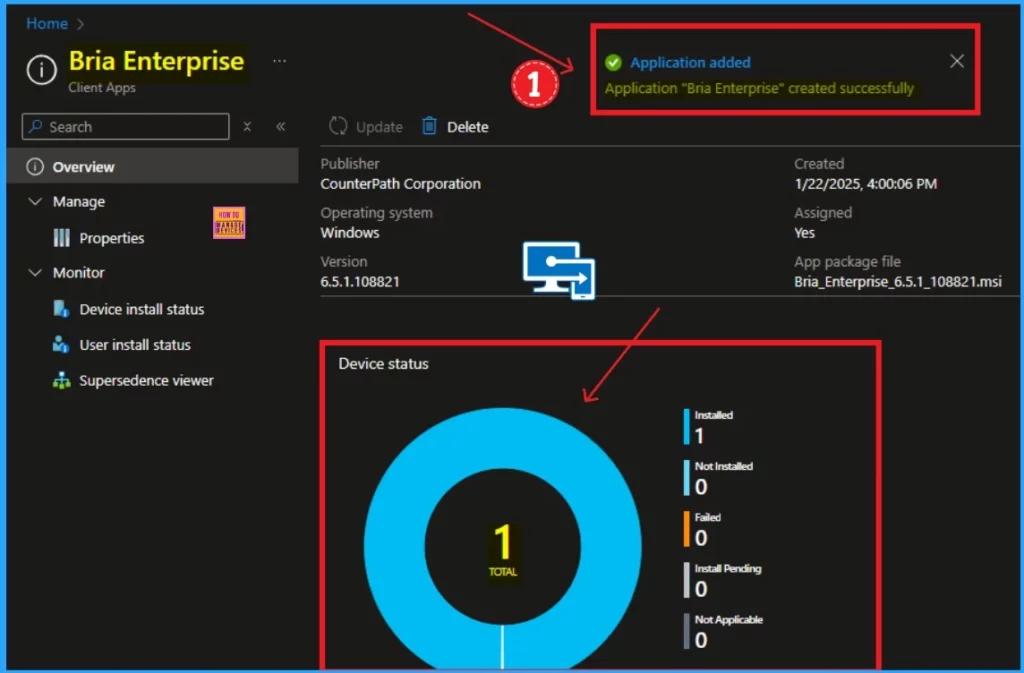Click the Install Pending legend bar
The image size is (1024, 673).
click(686, 580)
